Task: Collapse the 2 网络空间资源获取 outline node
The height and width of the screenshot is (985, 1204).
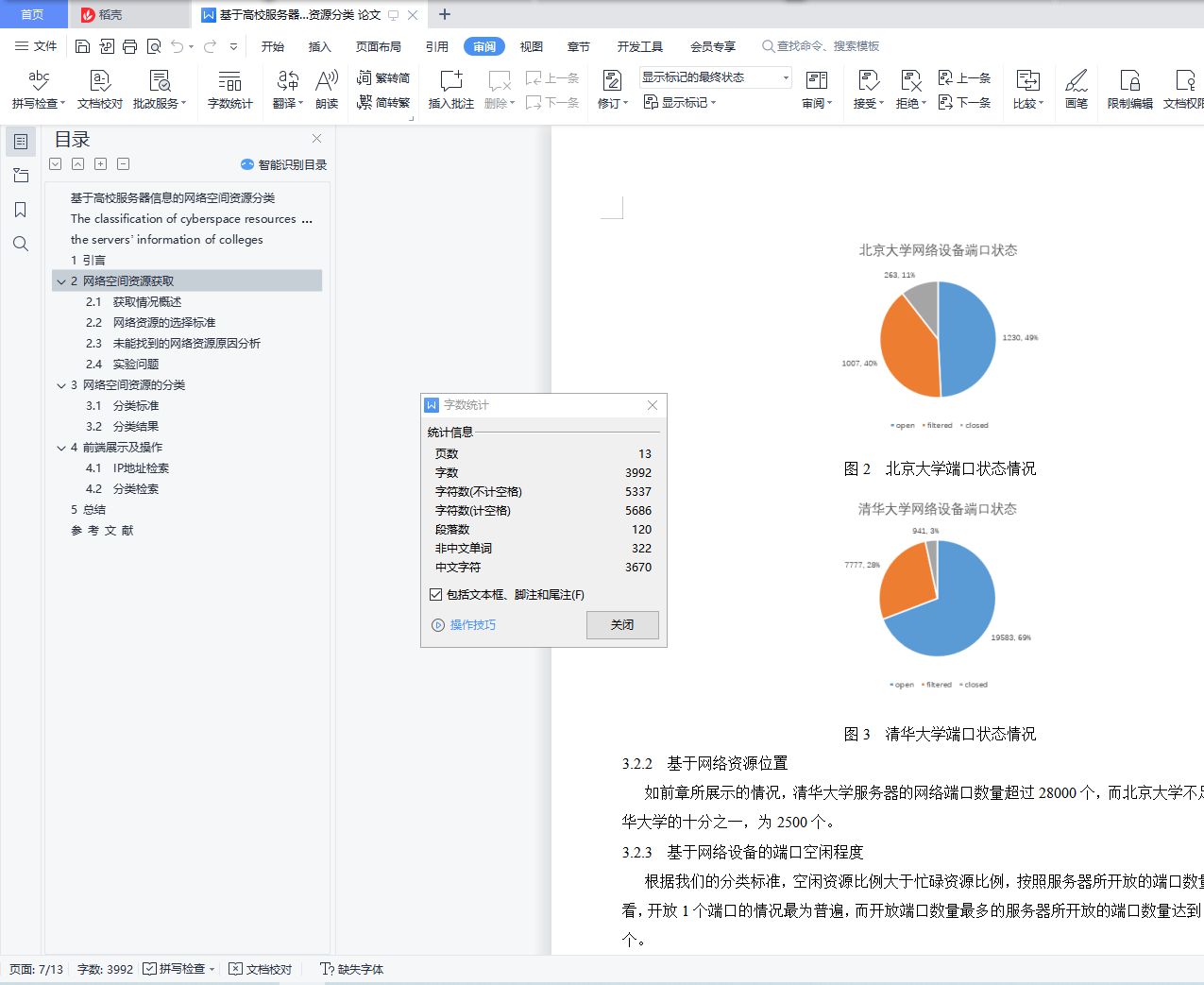Action: pyautogui.click(x=61, y=281)
